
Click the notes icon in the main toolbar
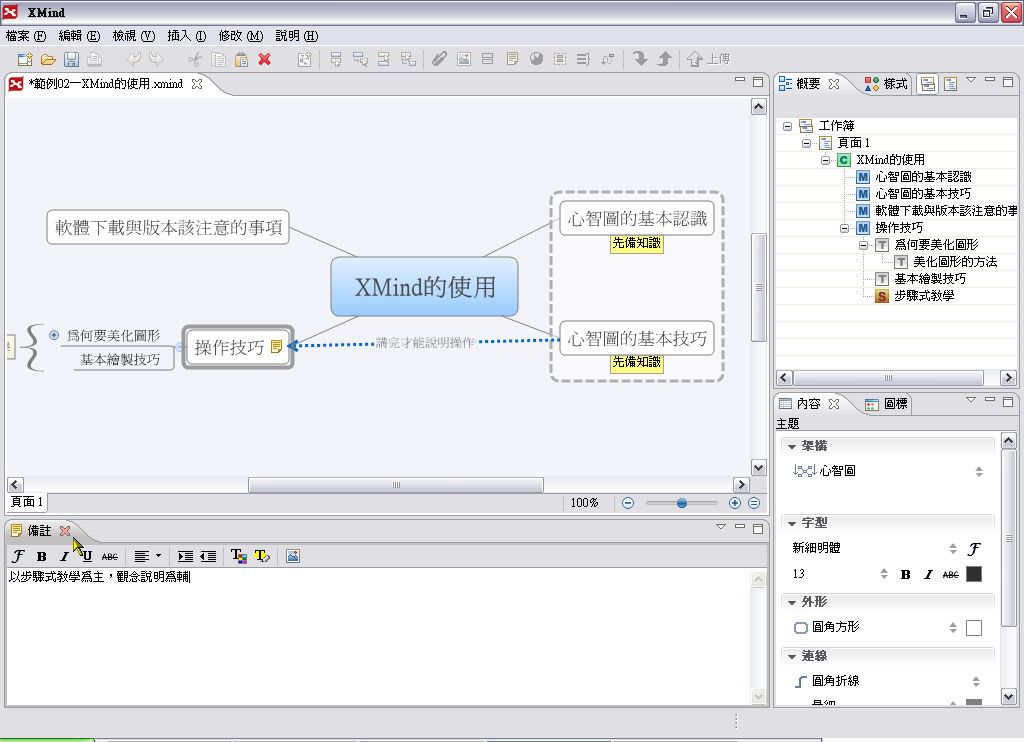pyautogui.click(x=512, y=59)
